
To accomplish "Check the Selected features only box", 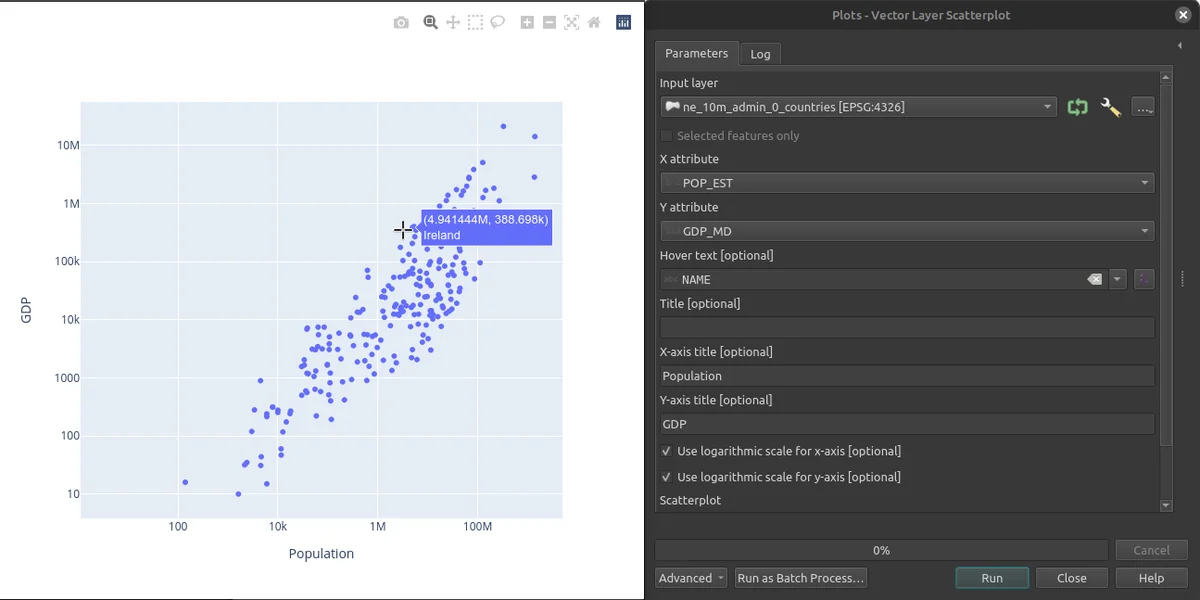I will (x=667, y=136).
